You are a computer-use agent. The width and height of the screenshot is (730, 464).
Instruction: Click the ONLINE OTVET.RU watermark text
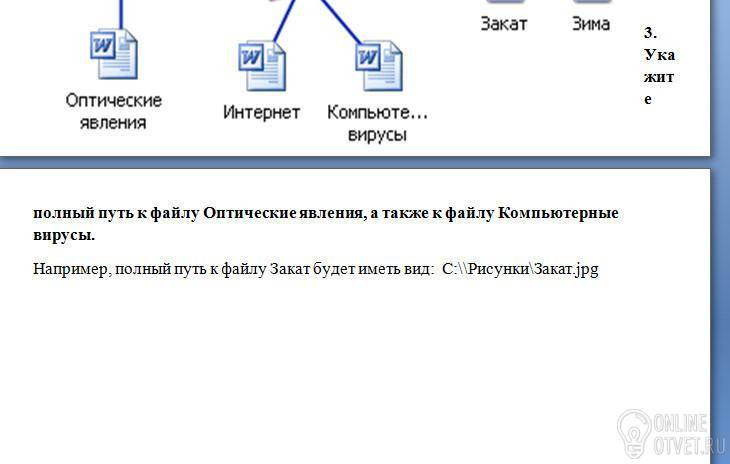pyautogui.click(x=689, y=434)
